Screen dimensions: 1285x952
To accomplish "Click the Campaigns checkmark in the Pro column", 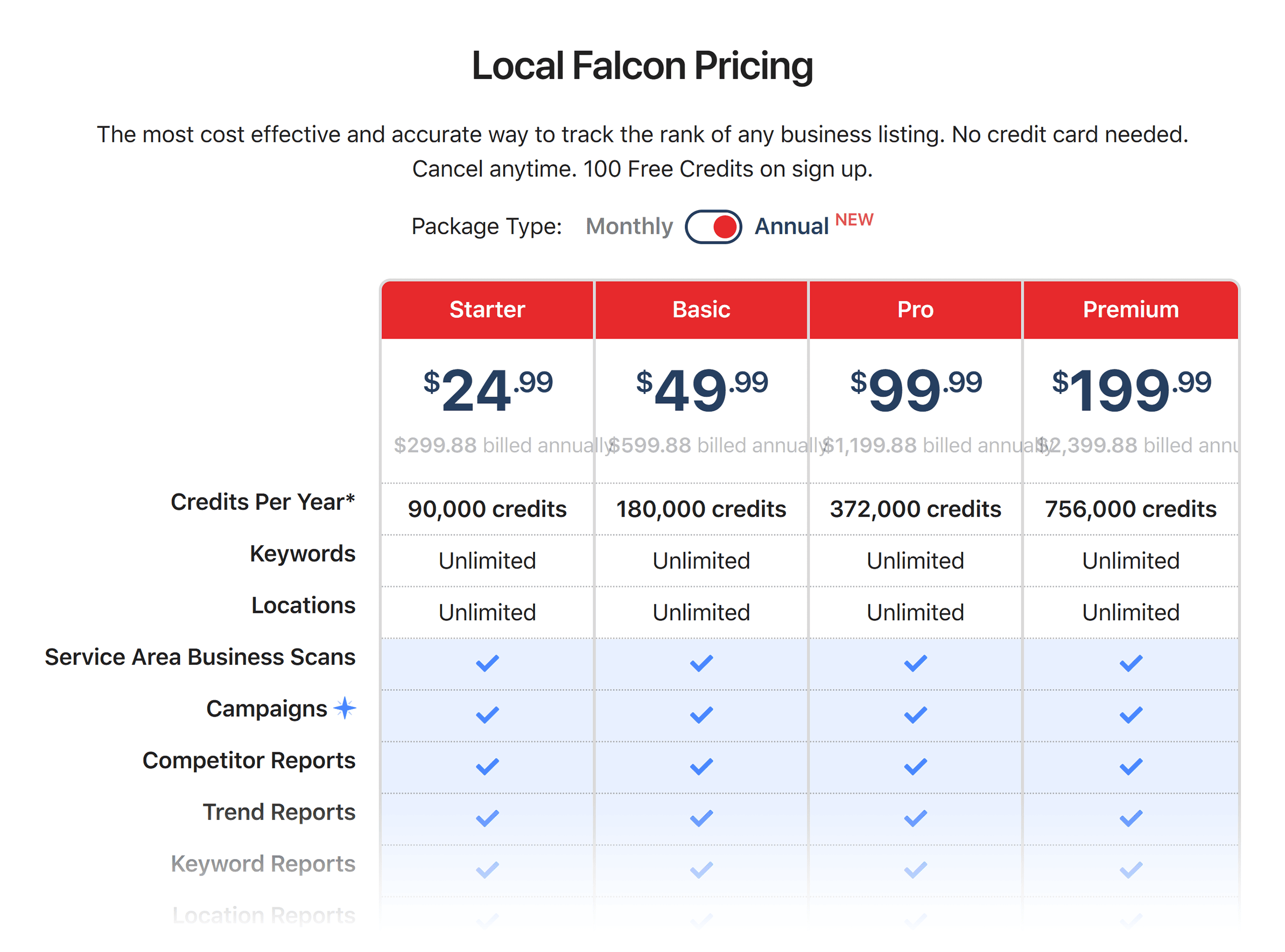I will coord(915,715).
